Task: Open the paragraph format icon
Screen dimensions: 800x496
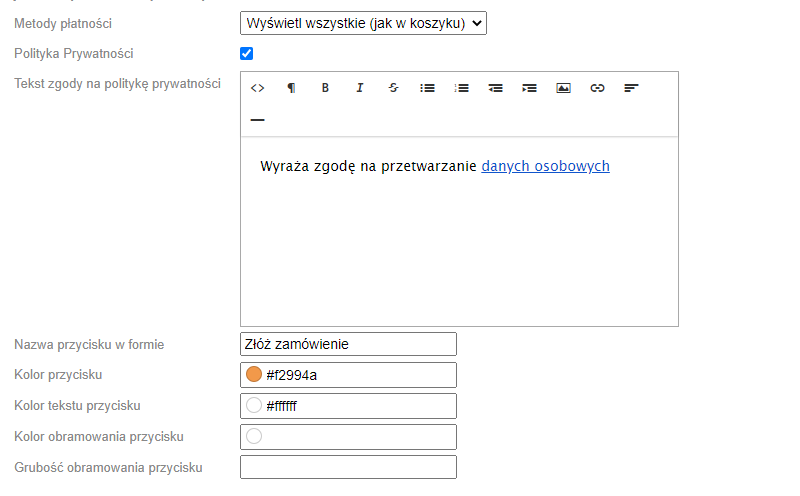Action: tap(291, 88)
